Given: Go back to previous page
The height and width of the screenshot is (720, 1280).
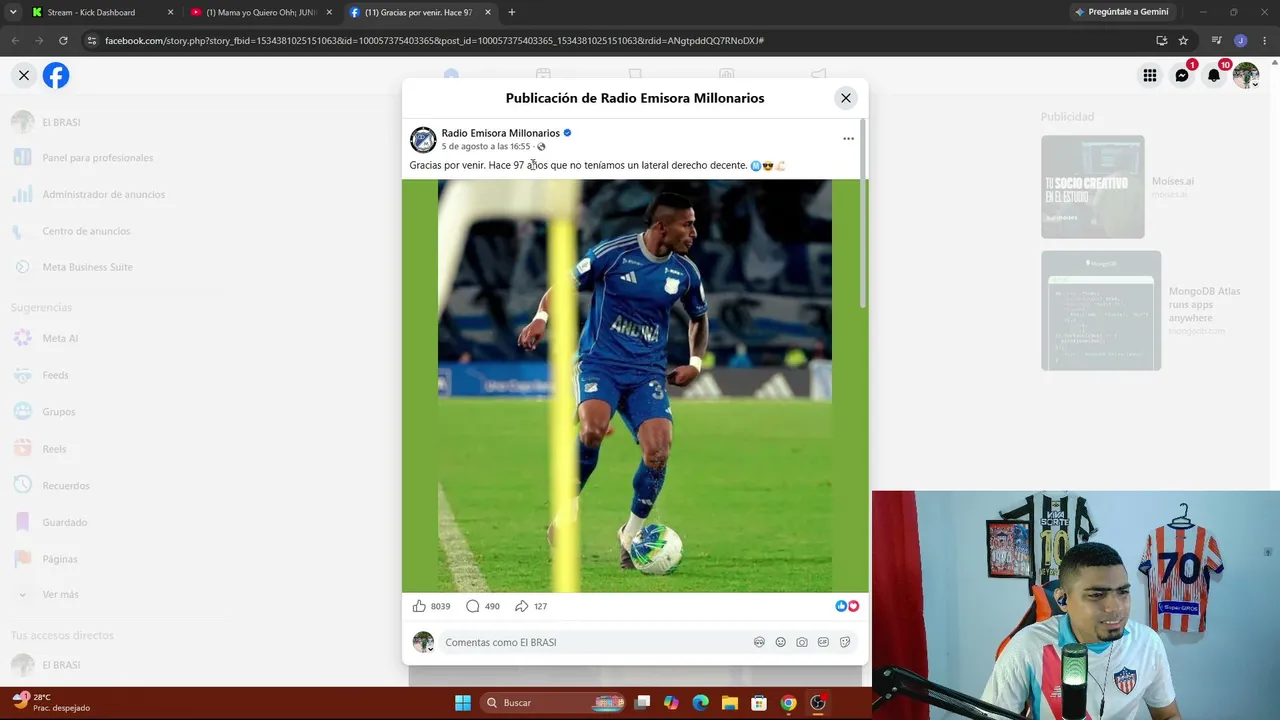Looking at the screenshot, I should pos(15,41).
